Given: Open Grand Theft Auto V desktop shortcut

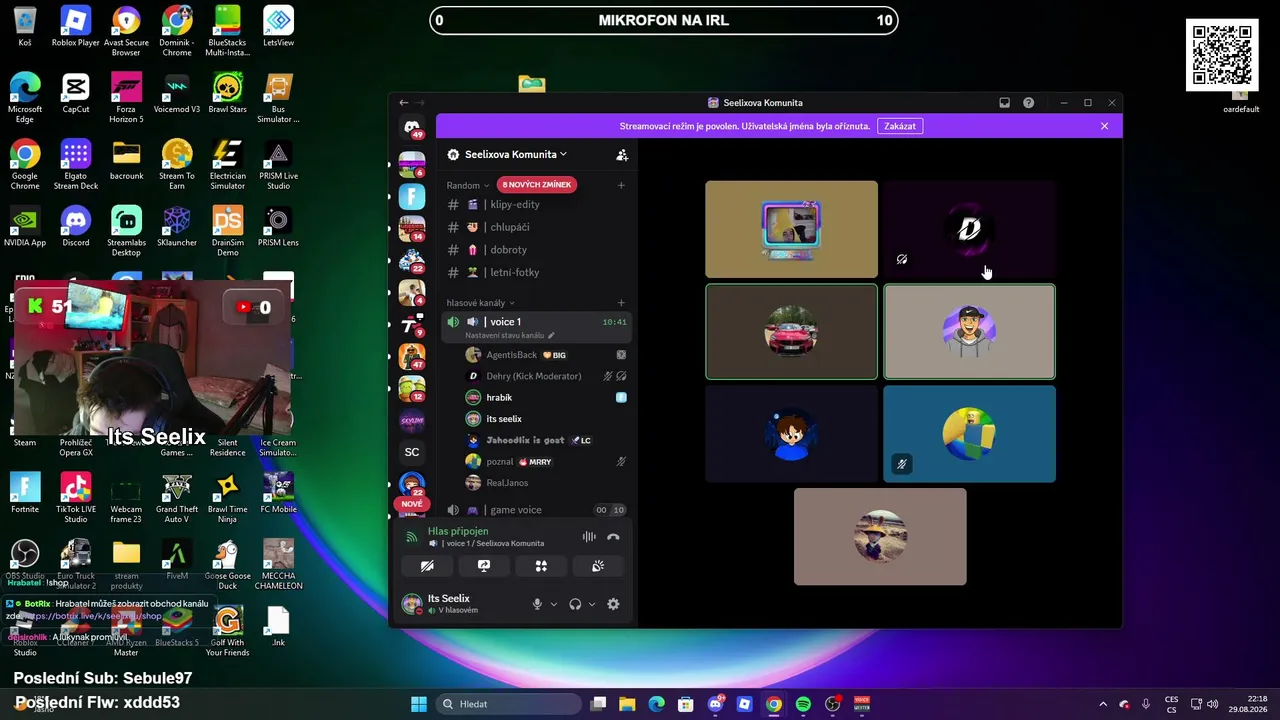Looking at the screenshot, I should (177, 499).
